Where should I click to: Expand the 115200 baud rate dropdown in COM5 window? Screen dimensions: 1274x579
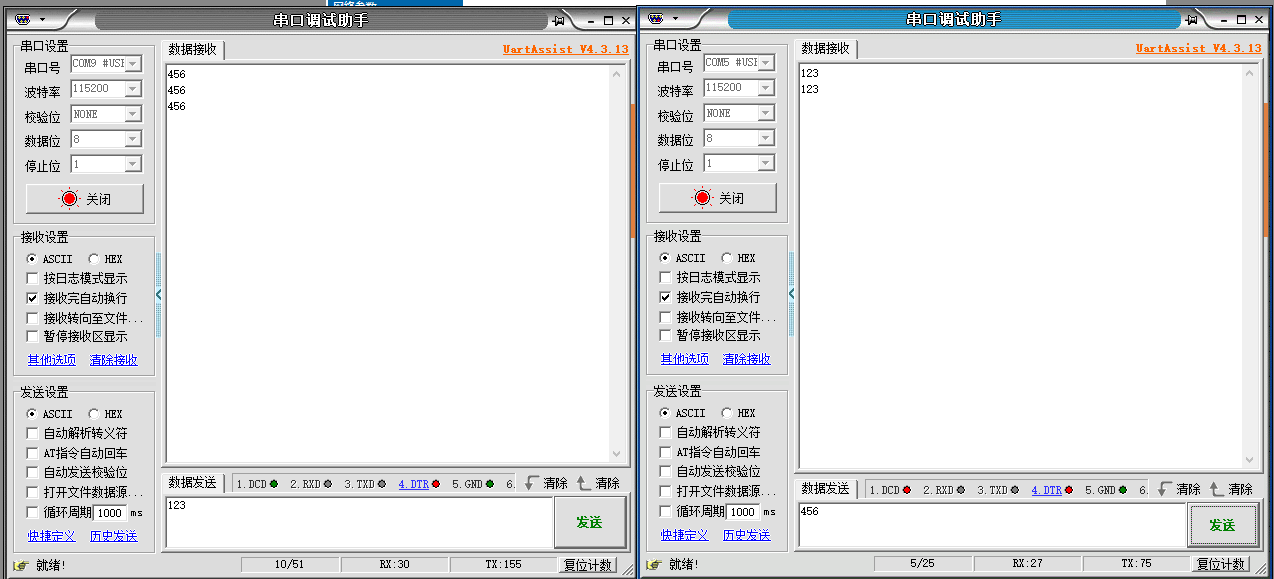[765, 87]
